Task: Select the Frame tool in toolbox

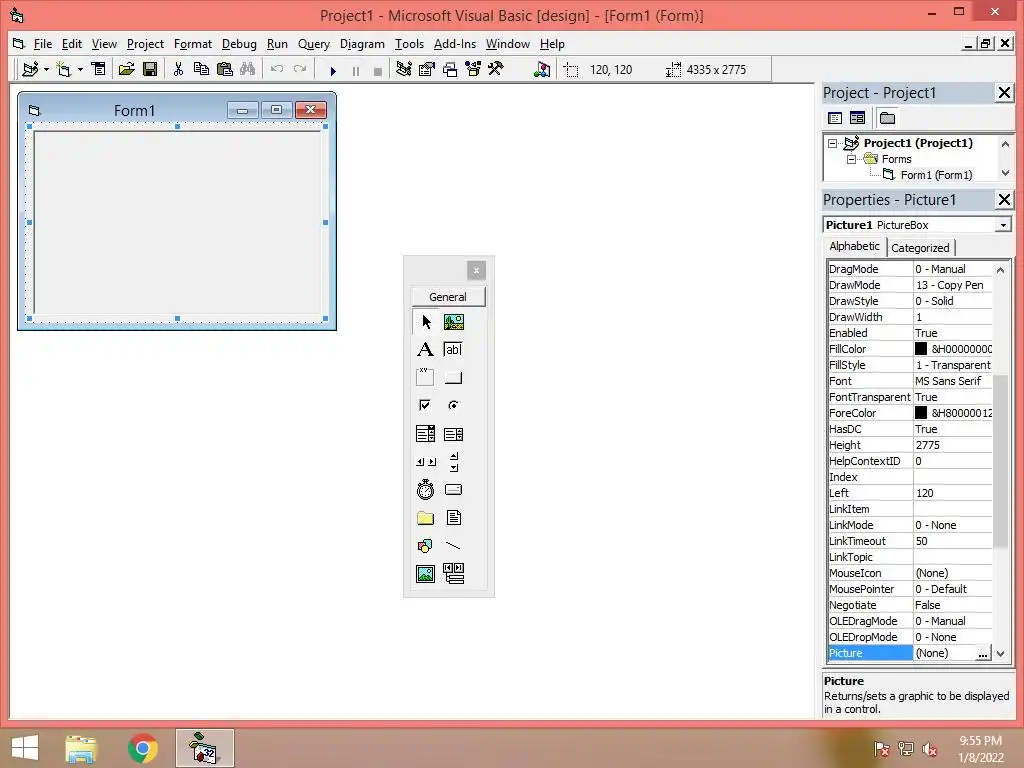Action: 425,377
